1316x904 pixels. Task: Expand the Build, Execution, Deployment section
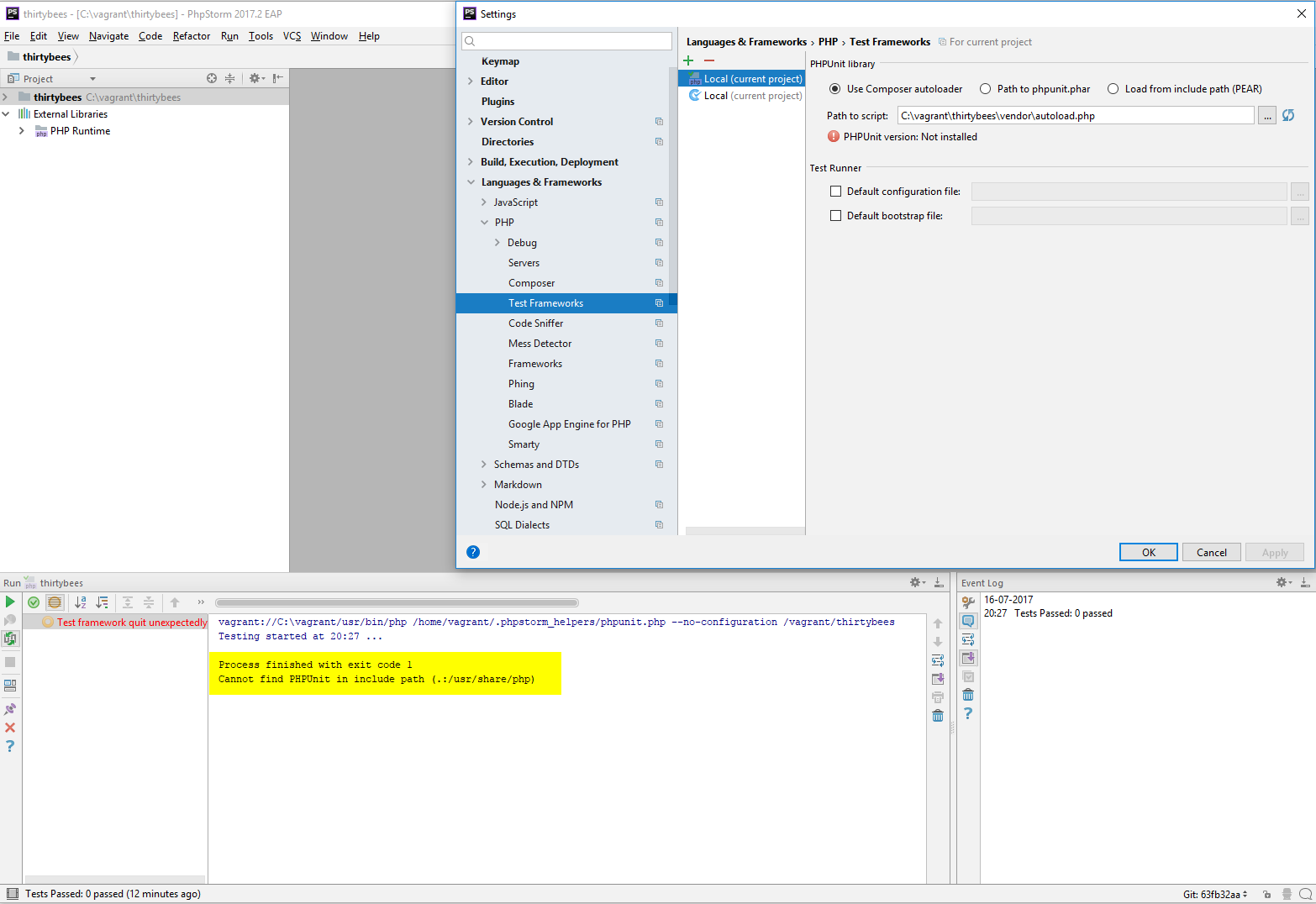471,162
